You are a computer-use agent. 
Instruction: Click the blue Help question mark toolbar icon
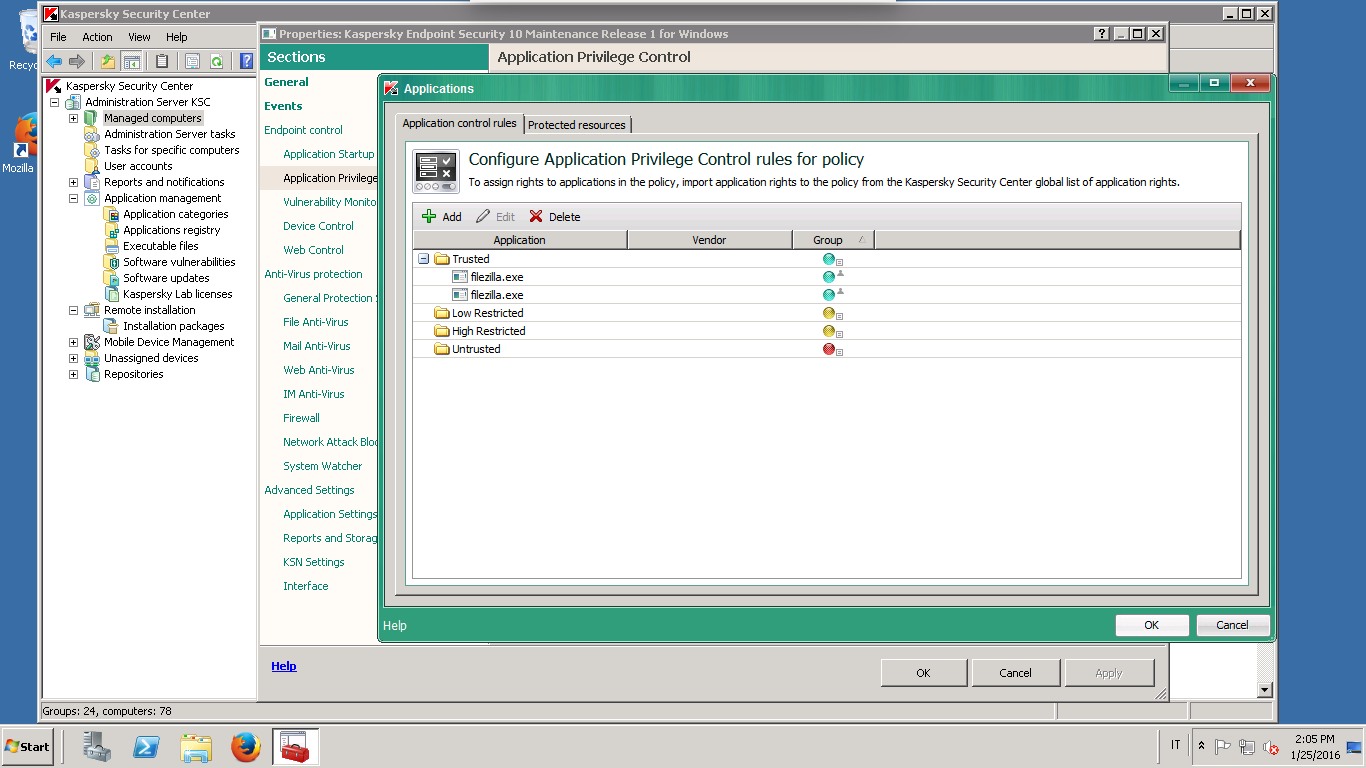[247, 61]
